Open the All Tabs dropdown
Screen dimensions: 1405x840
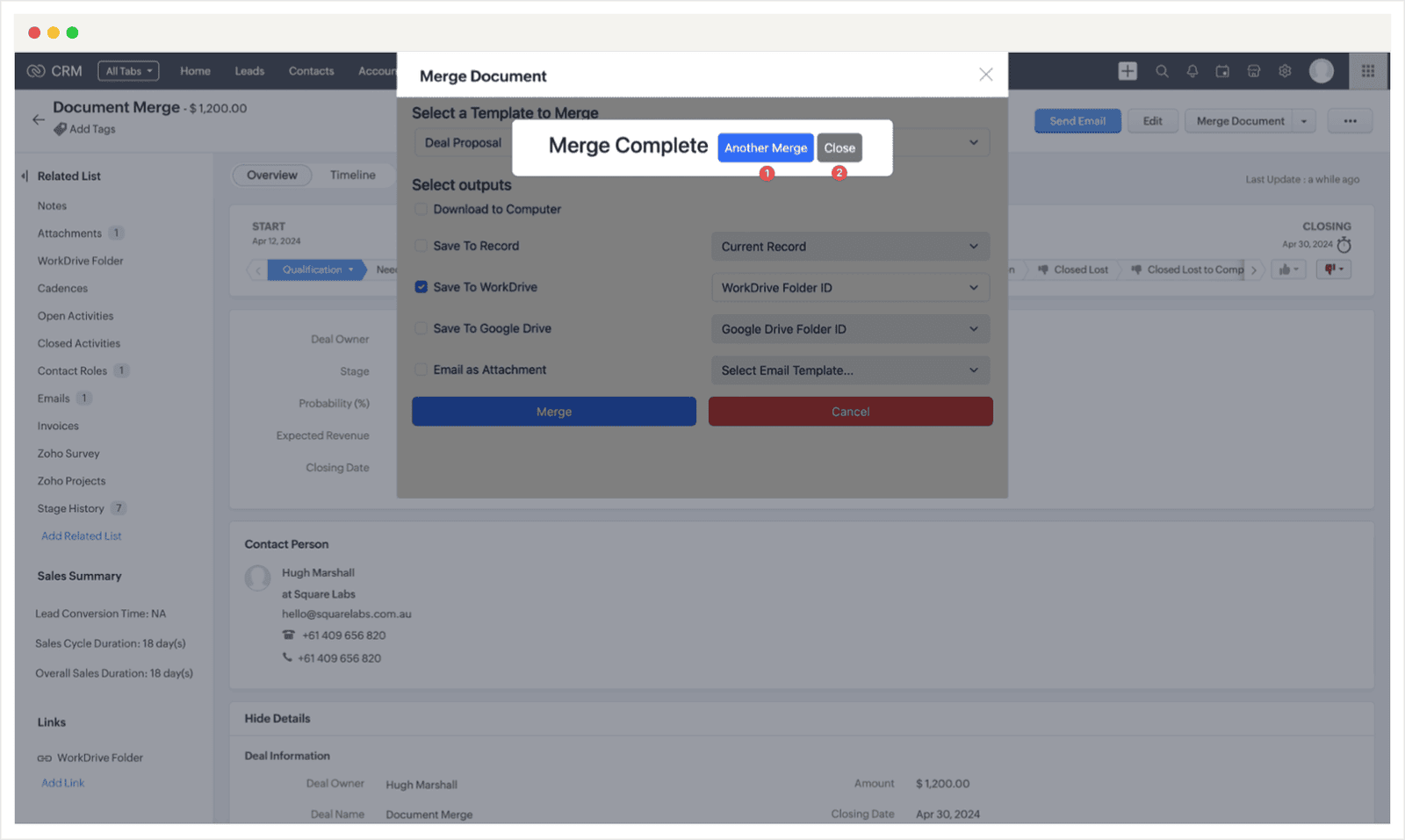click(128, 71)
